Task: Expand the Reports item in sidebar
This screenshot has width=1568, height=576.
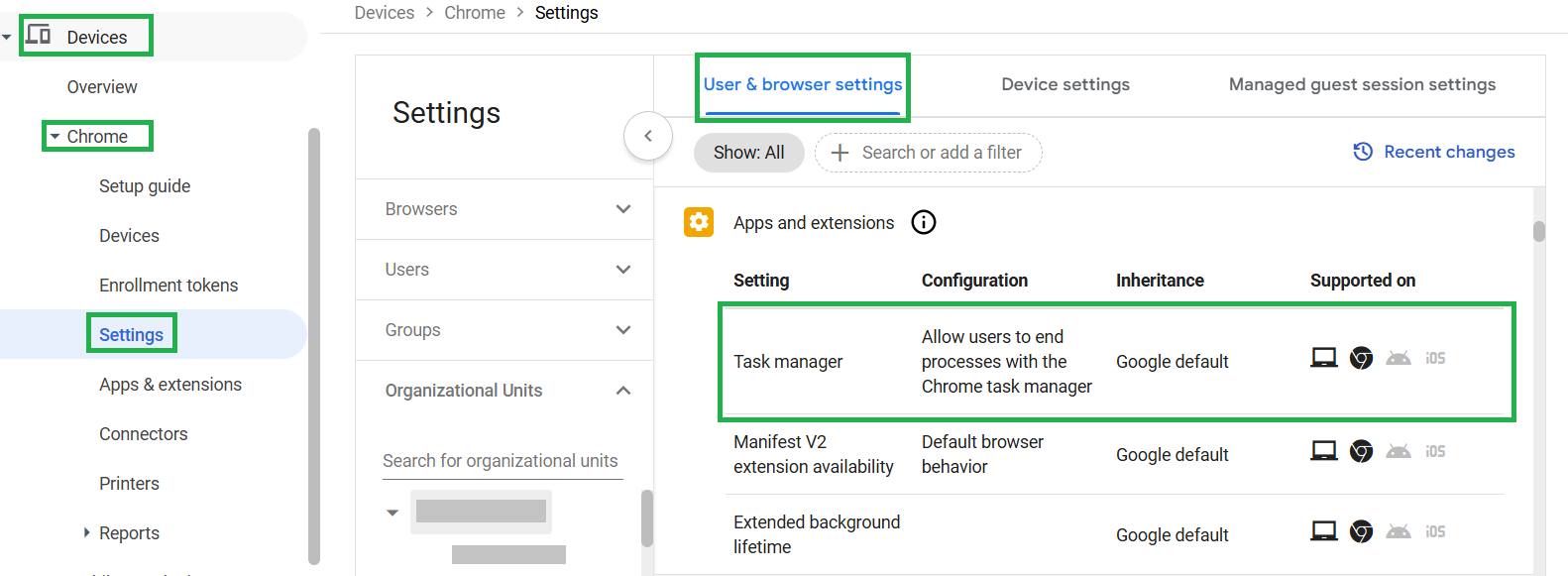Action: (x=87, y=532)
